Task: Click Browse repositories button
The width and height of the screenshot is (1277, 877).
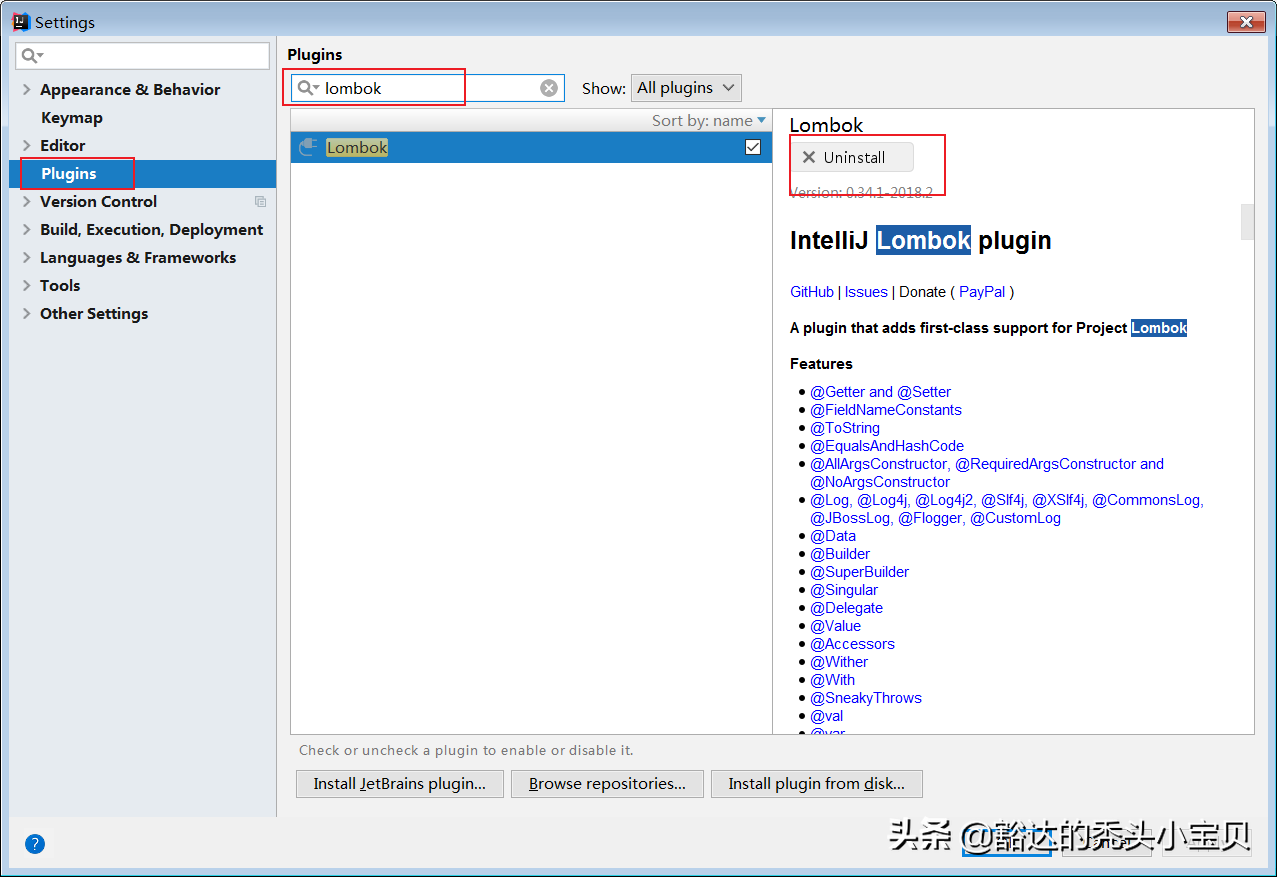Action: click(x=607, y=784)
